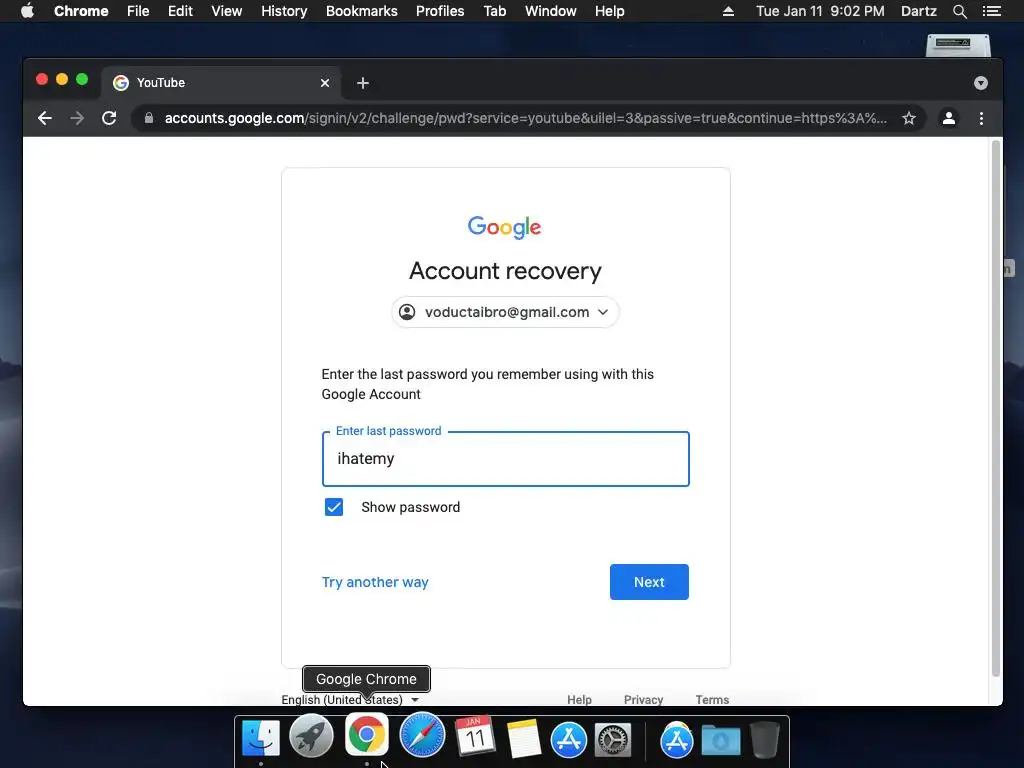Open the Privacy footer link
Screen dimensions: 1024x768
tap(643, 699)
